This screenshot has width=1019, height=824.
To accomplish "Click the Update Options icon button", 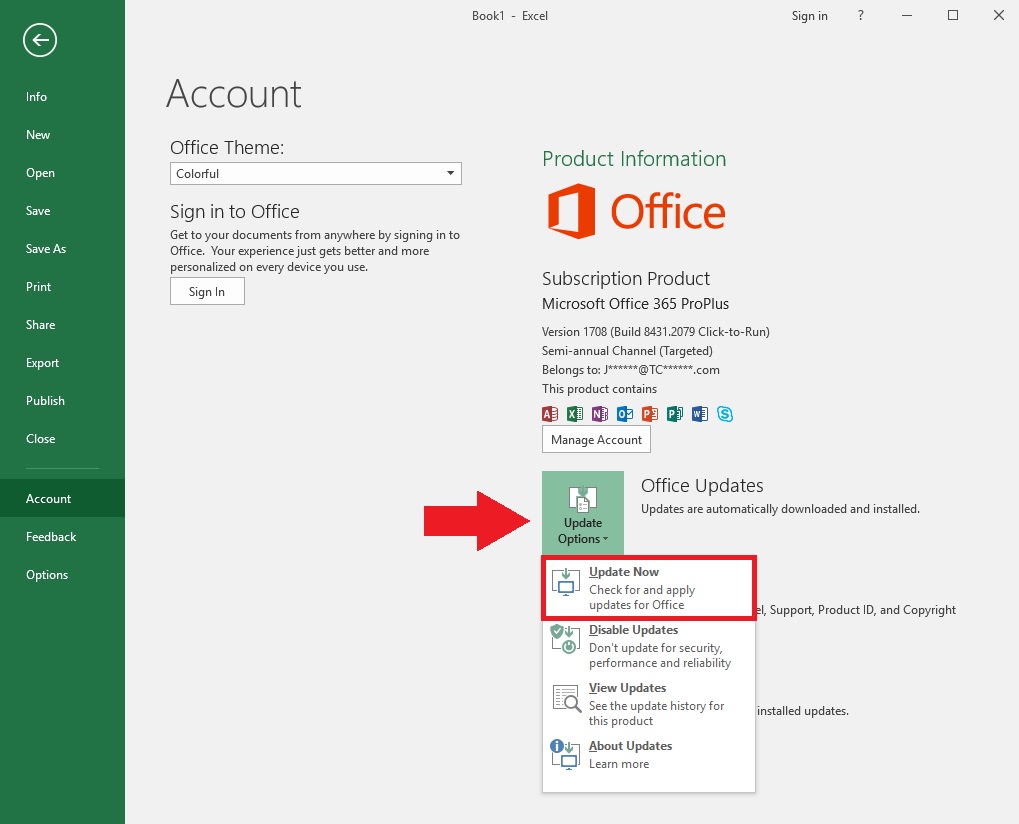I will point(582,513).
